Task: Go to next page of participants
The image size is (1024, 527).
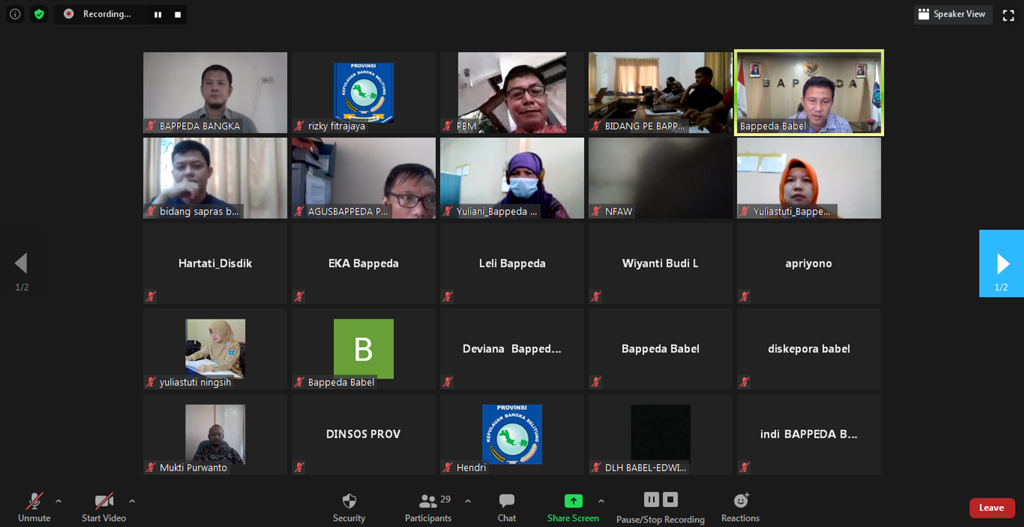Action: point(1001,264)
